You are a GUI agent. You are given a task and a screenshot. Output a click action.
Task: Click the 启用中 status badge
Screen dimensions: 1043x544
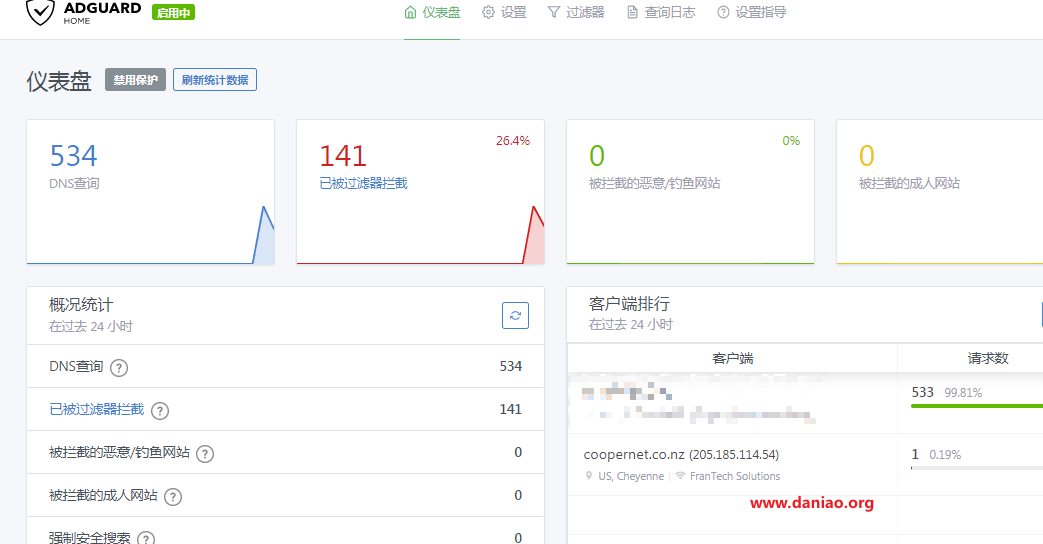(173, 13)
